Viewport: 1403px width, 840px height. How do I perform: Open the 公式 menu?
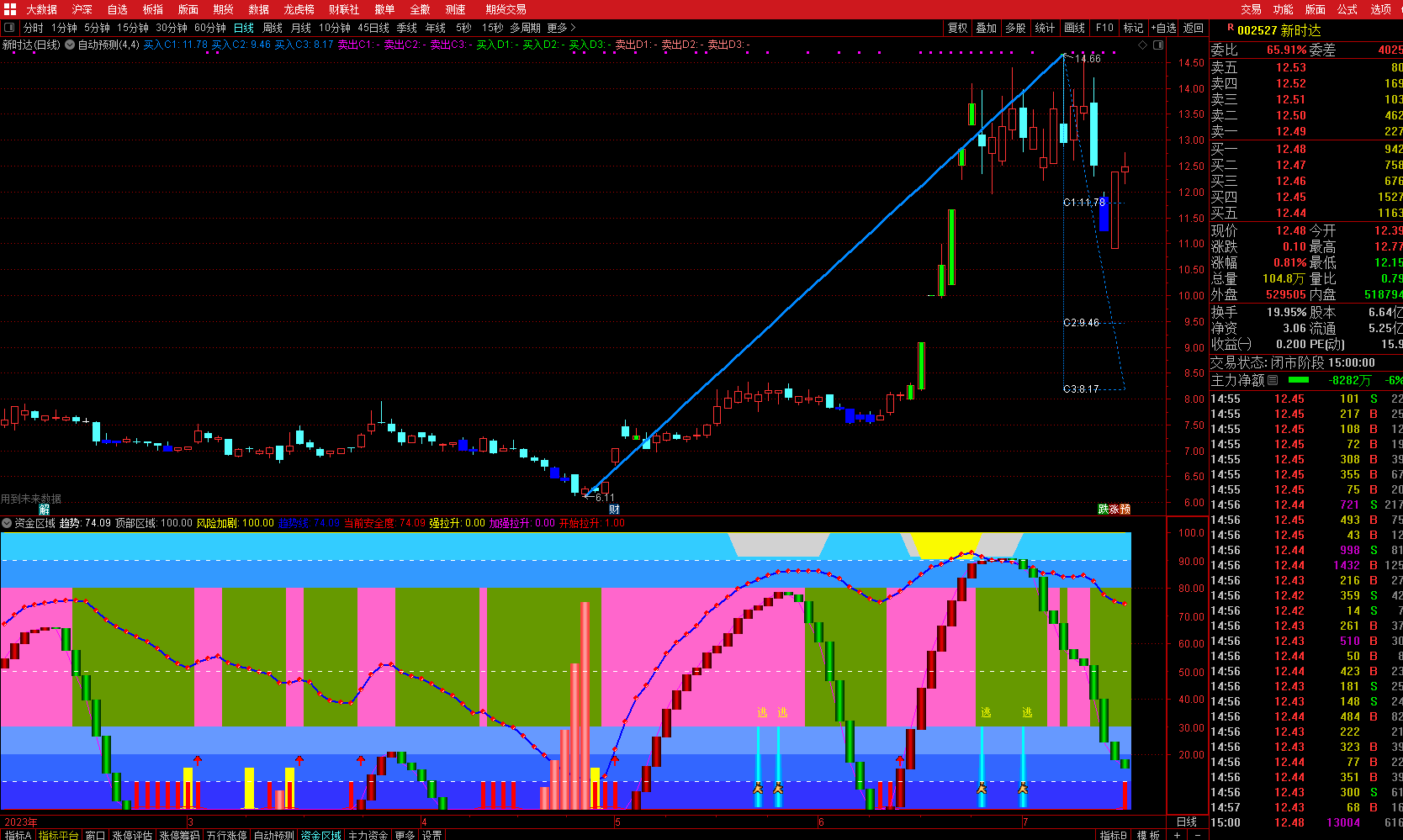1347,9
